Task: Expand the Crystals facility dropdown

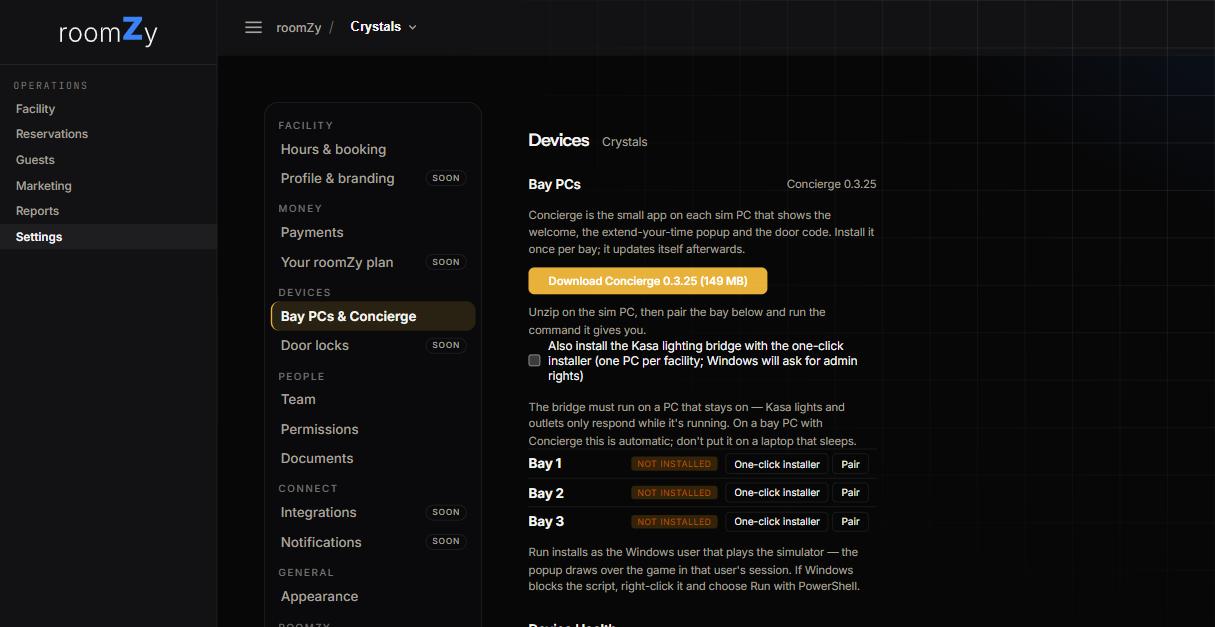Action: 384,27
